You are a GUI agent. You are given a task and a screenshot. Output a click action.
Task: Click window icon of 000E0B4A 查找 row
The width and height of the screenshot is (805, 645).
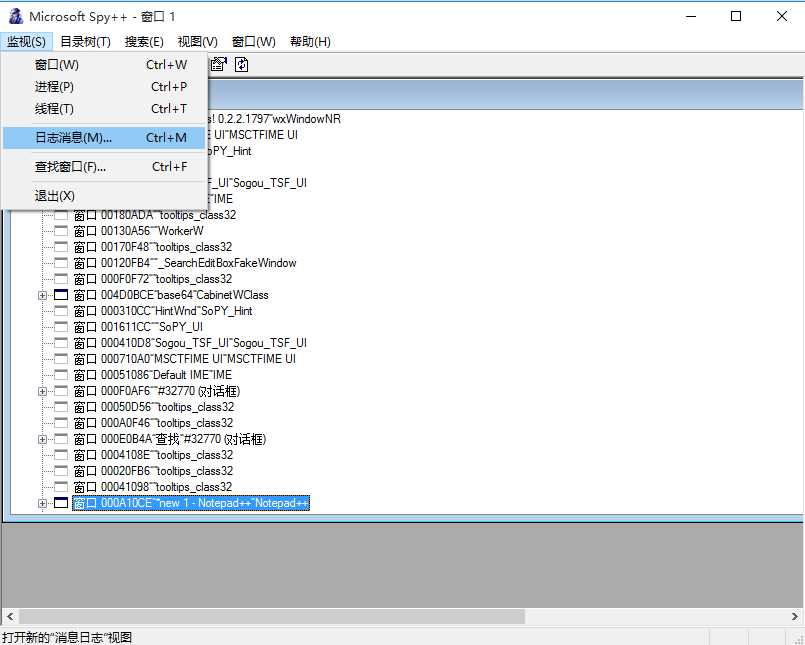(x=61, y=439)
